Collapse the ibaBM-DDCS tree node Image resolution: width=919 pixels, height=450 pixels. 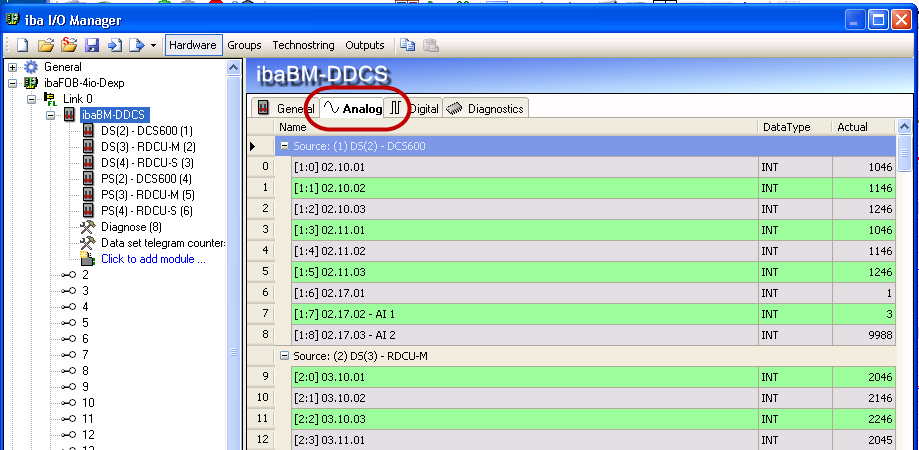coord(51,115)
